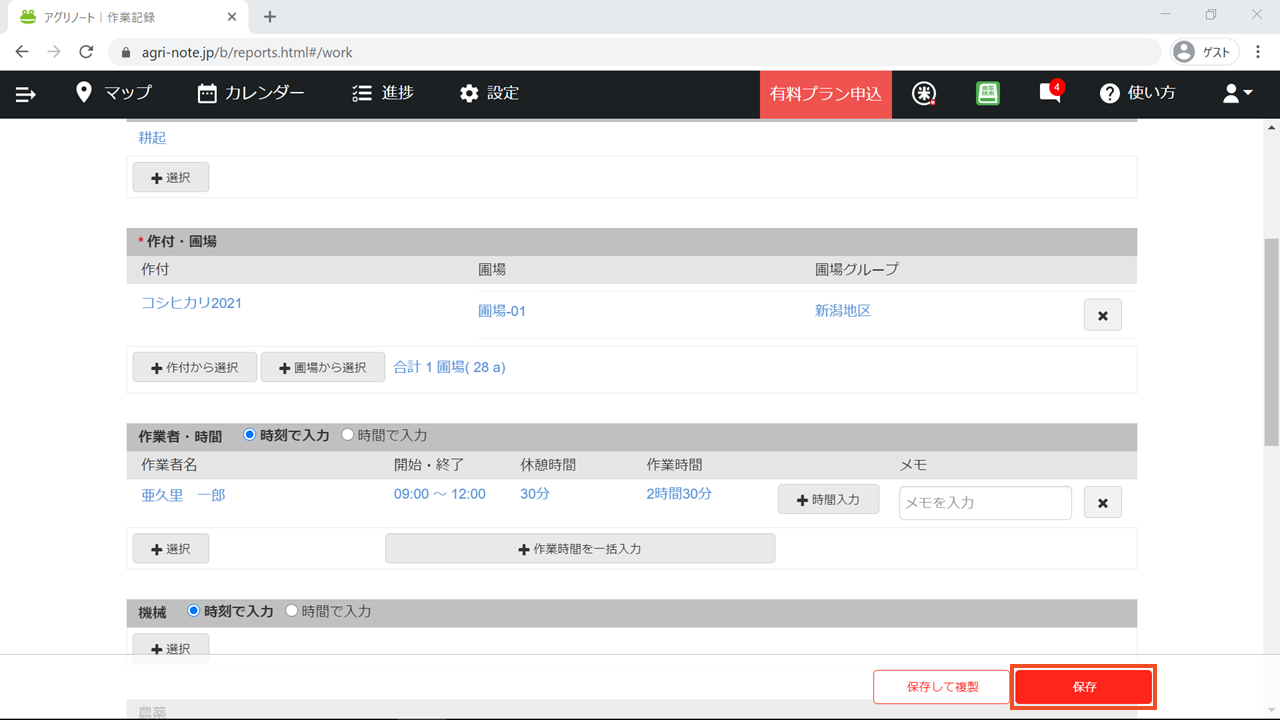Remove the コシヒカリ2021 field row

1102,315
